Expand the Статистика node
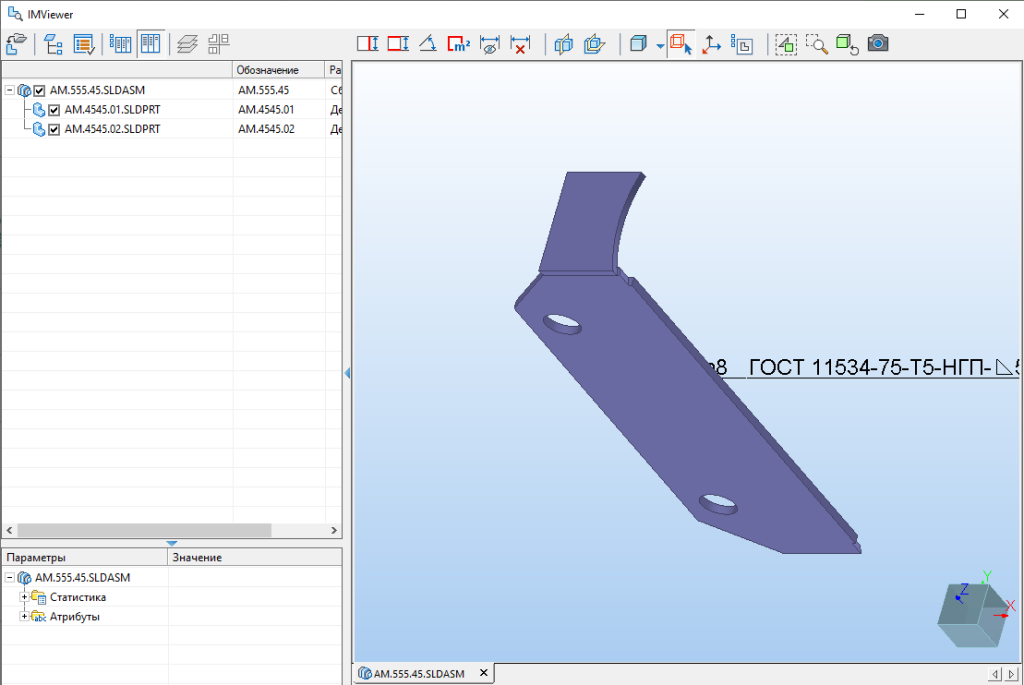The height and width of the screenshot is (685, 1024). click(24, 597)
